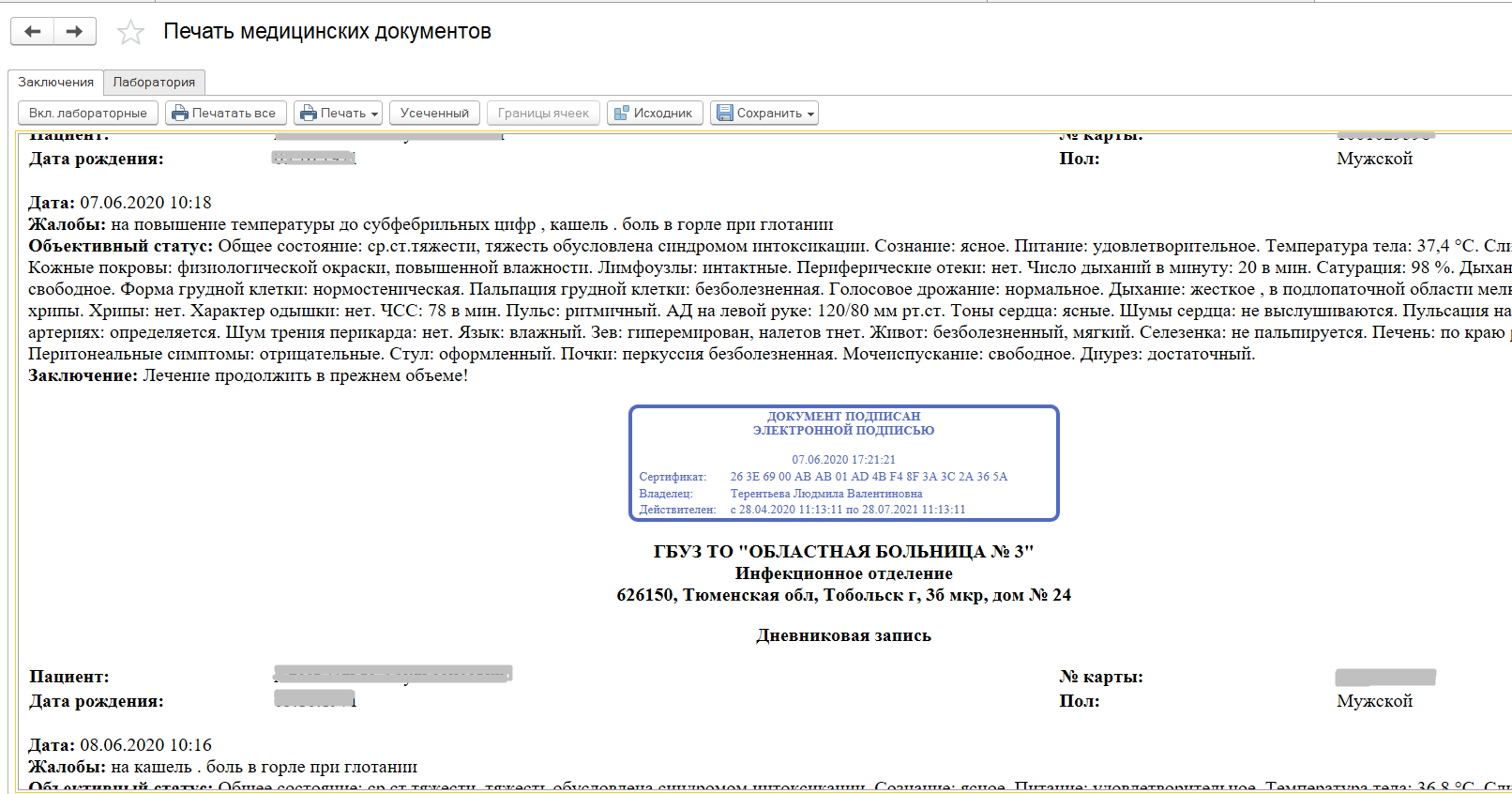
Task: Go back using the left arrow
Action: [x=33, y=31]
